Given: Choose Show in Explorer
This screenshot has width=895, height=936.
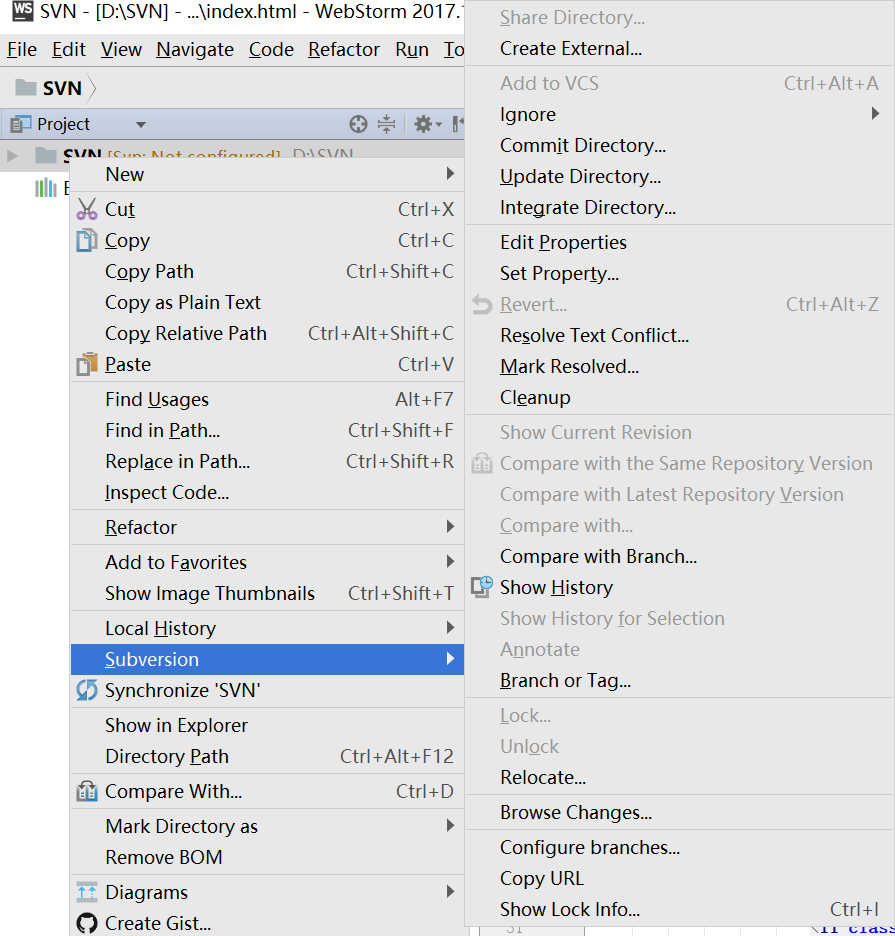Looking at the screenshot, I should [x=267, y=725].
